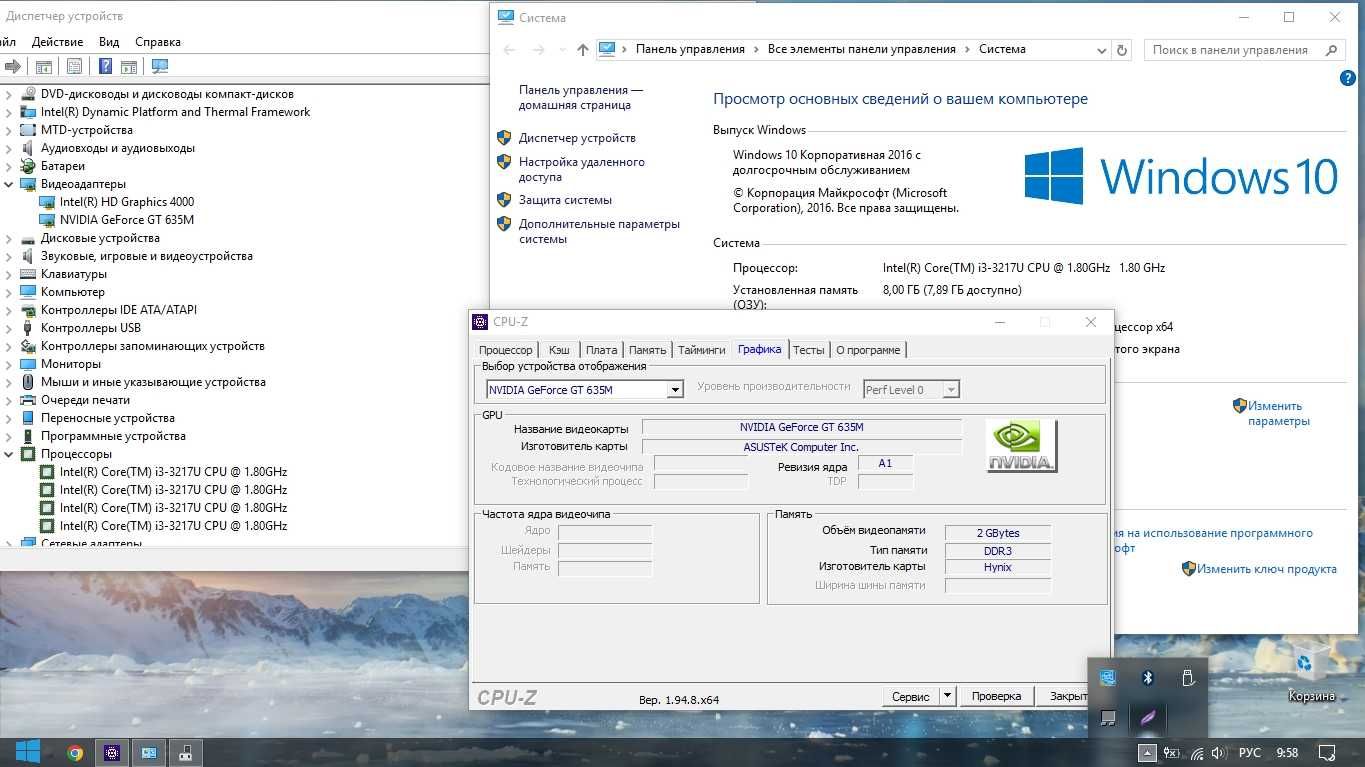Expand the DVD-дисководы tree node

click(9, 94)
